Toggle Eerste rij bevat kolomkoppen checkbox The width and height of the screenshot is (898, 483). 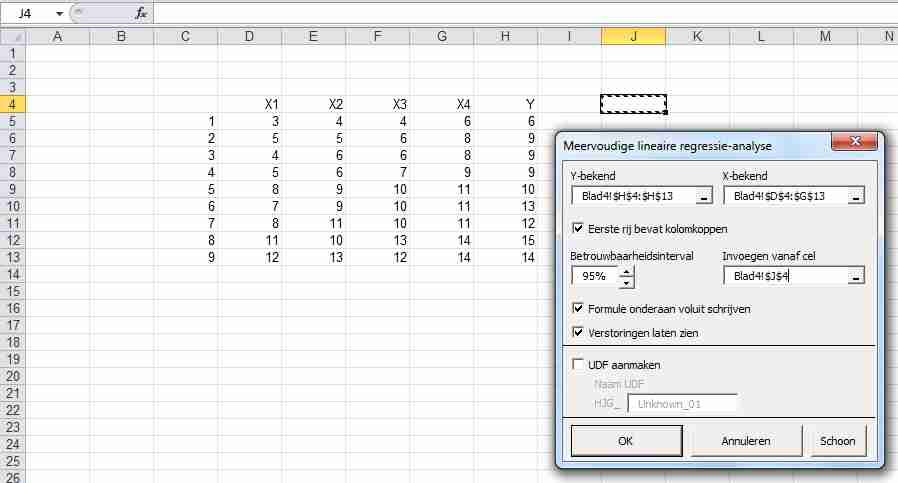(x=577, y=228)
